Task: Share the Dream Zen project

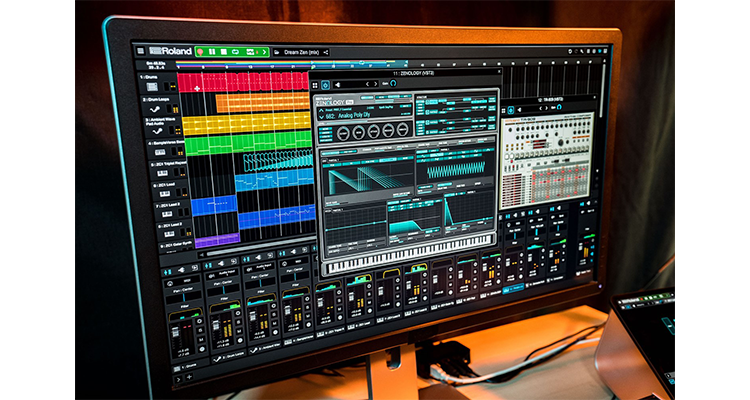Action: tap(326, 53)
